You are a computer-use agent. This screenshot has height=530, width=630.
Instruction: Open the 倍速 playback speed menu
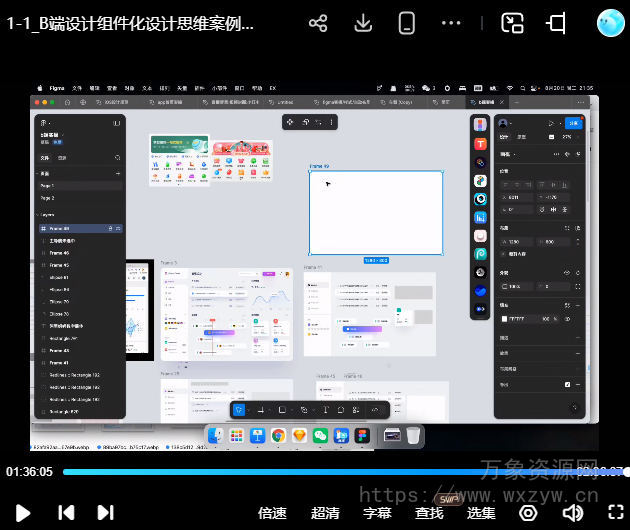272,513
